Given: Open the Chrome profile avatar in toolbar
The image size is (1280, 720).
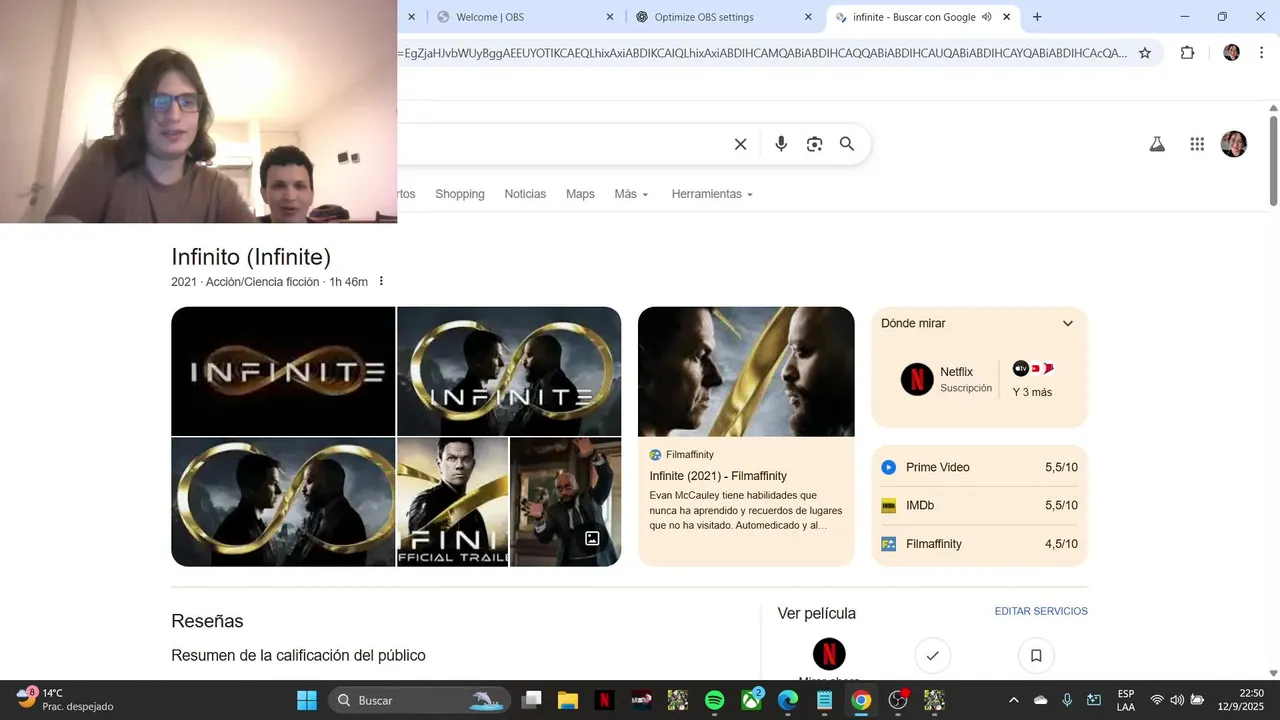Looking at the screenshot, I should 1231,53.
